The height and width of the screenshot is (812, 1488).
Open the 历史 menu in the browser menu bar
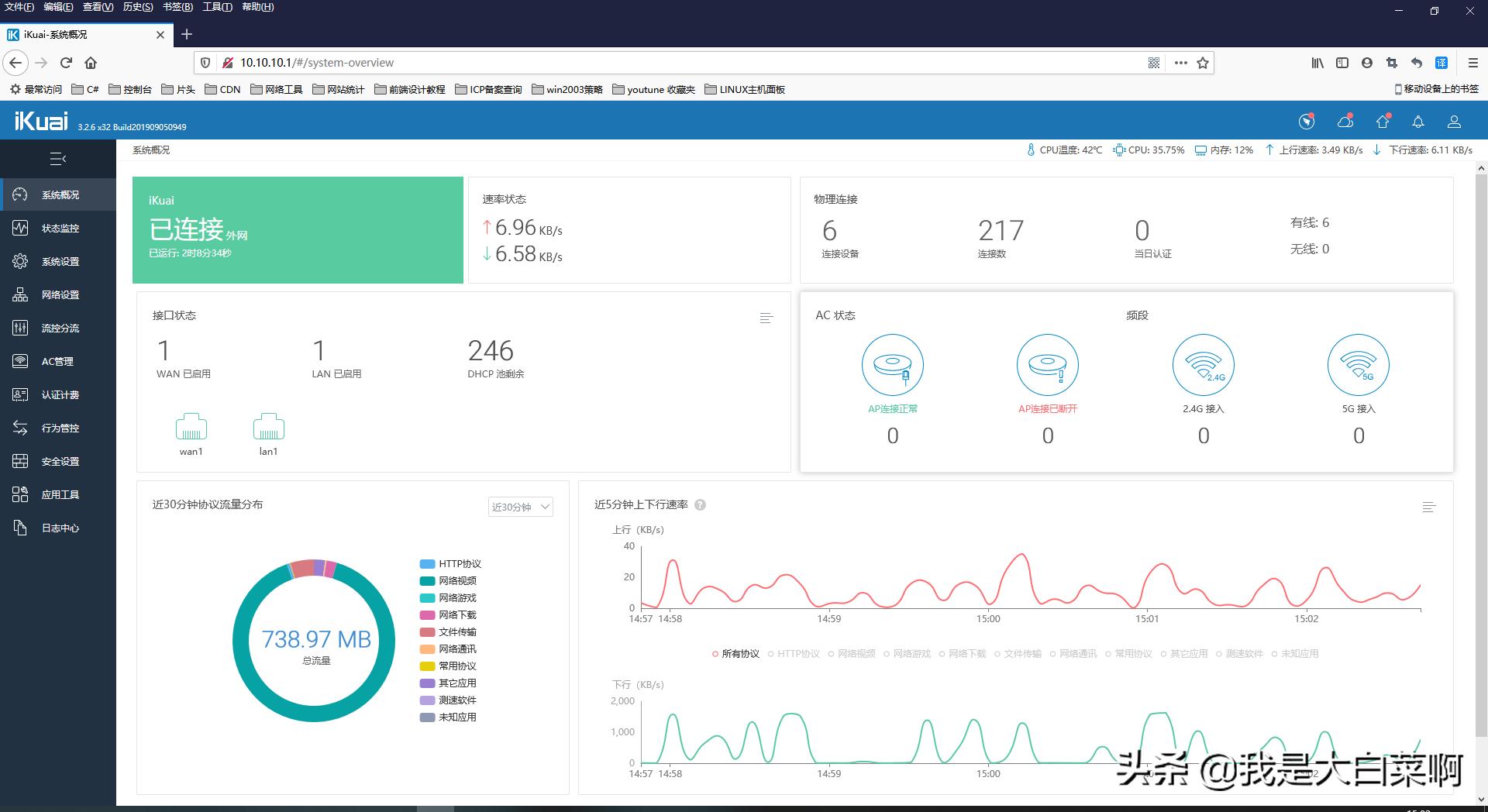pos(137,7)
